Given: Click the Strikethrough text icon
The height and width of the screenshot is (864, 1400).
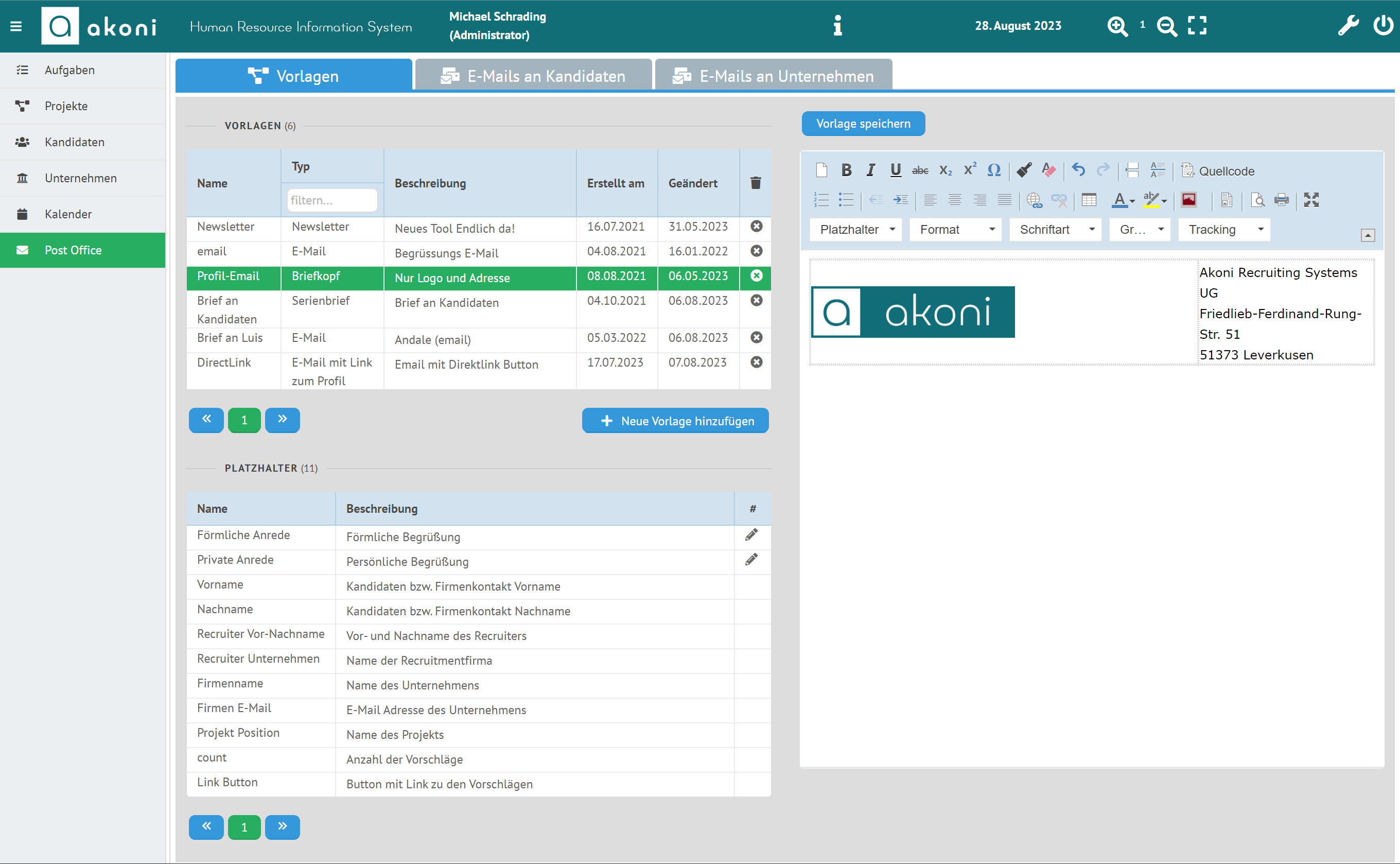Looking at the screenshot, I should coord(920,171).
